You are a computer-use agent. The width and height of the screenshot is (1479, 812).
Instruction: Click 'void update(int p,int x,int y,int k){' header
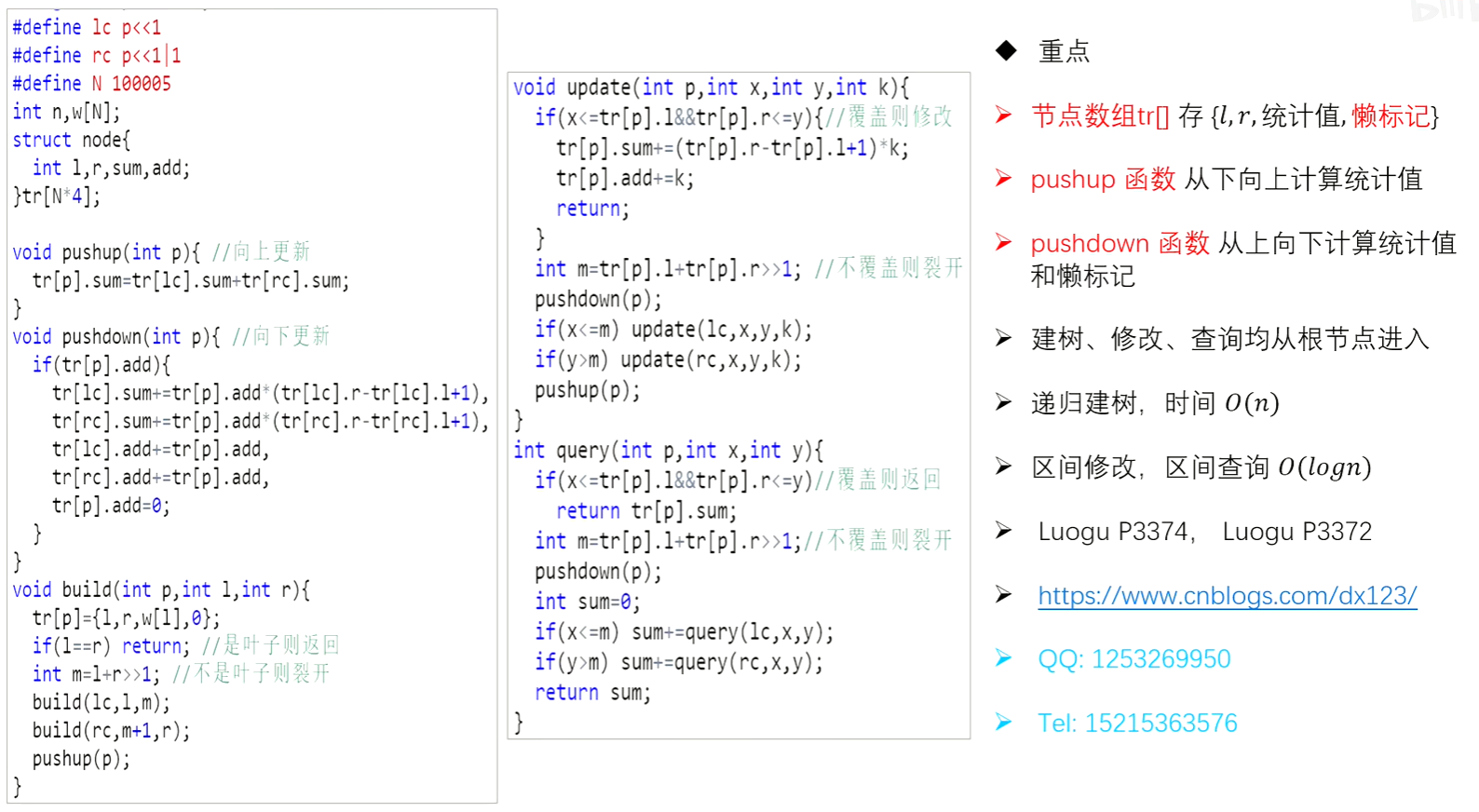(x=712, y=87)
